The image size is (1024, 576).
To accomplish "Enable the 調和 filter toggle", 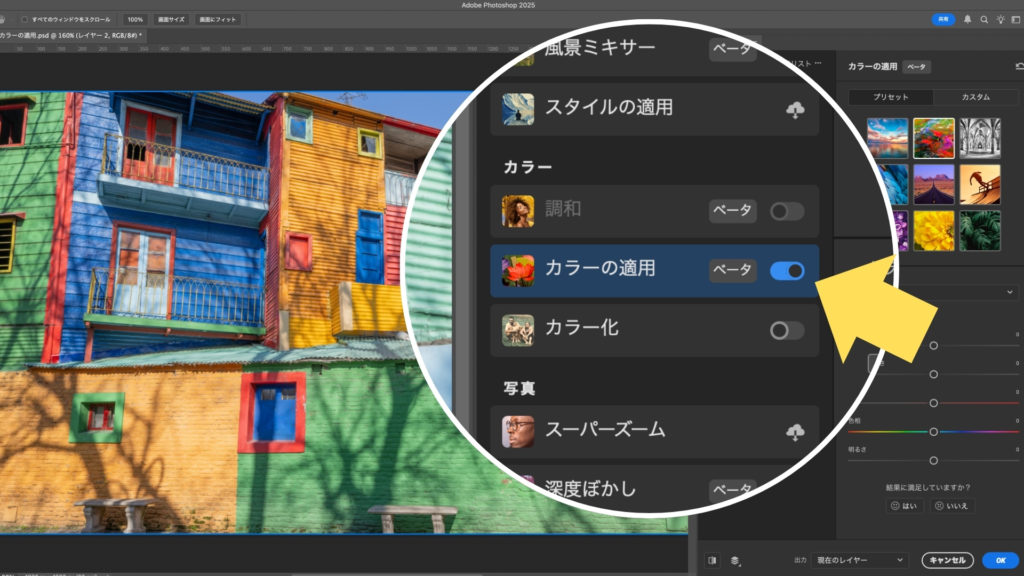I will 787,211.
